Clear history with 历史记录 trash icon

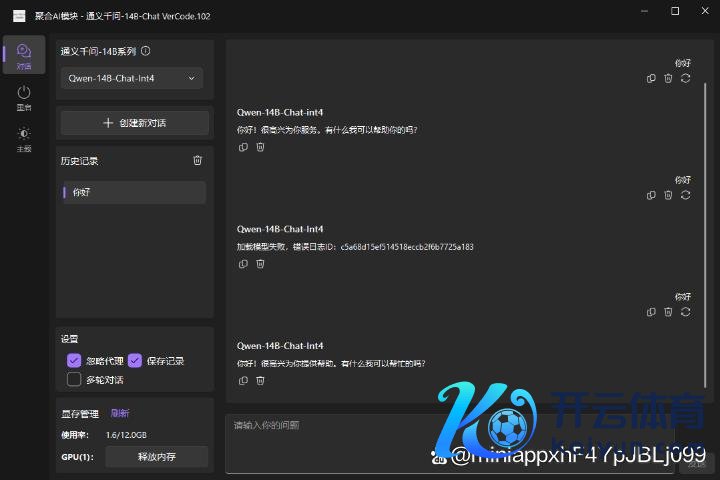[x=197, y=160]
